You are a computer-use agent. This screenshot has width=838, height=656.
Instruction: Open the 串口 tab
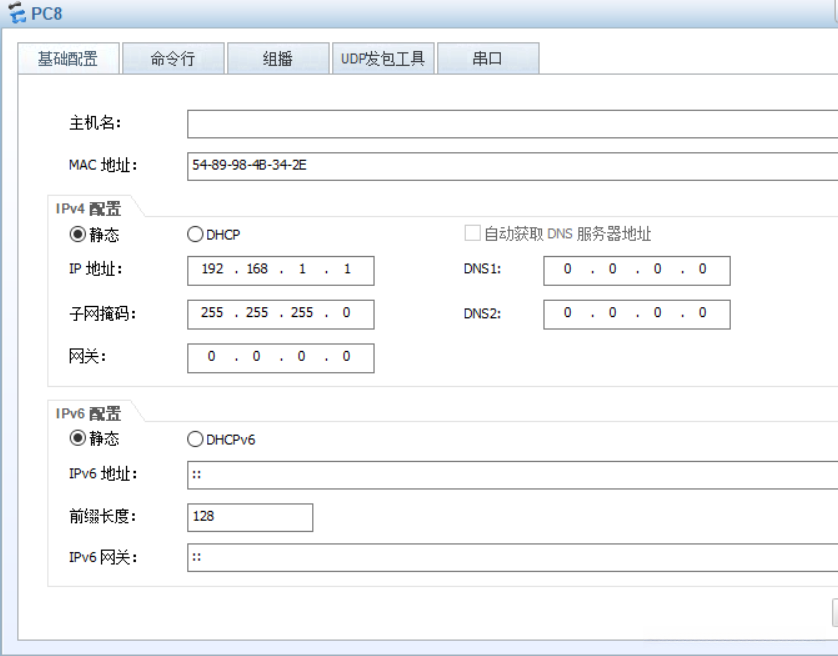click(x=488, y=58)
